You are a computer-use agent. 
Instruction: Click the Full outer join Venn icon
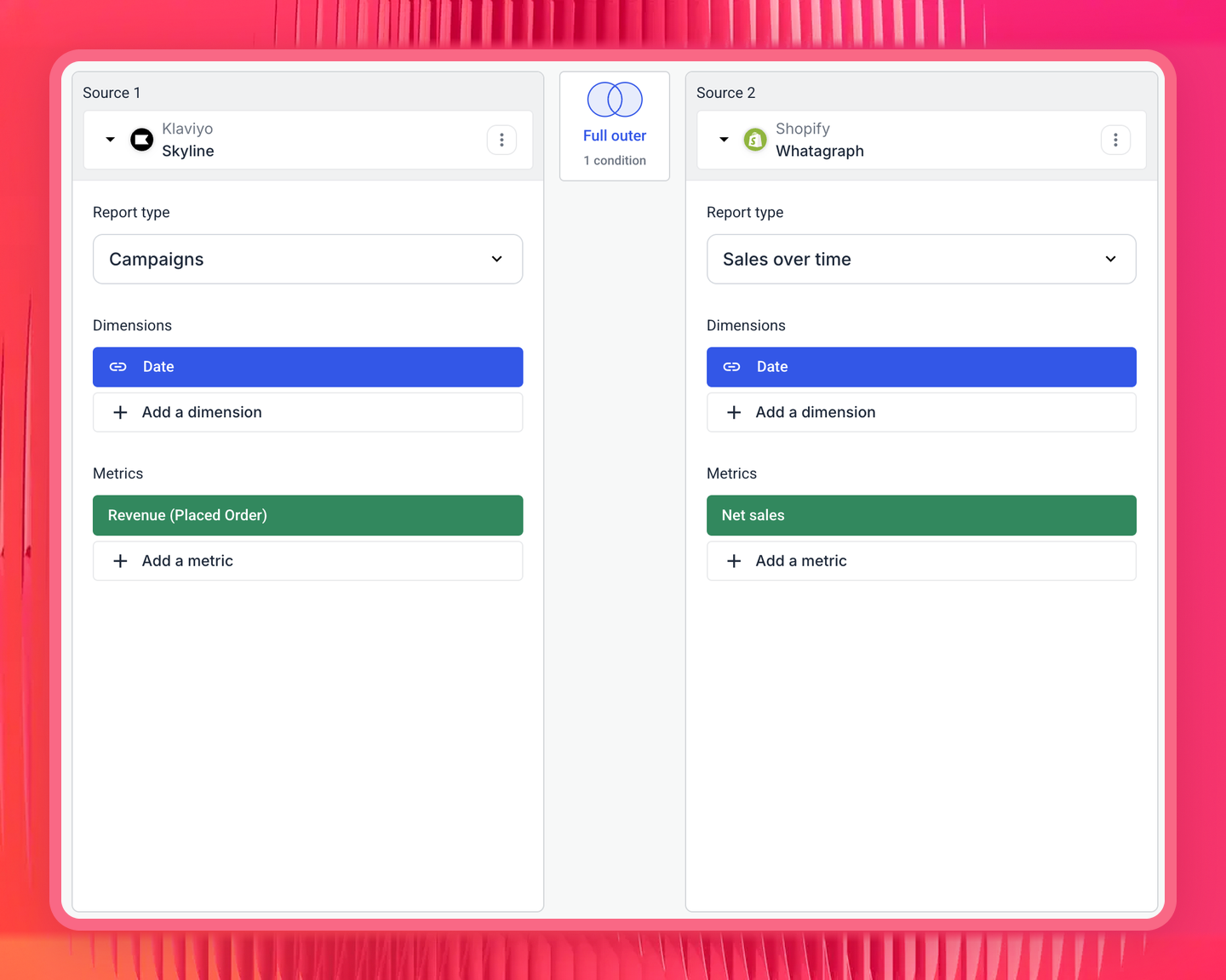tap(615, 100)
